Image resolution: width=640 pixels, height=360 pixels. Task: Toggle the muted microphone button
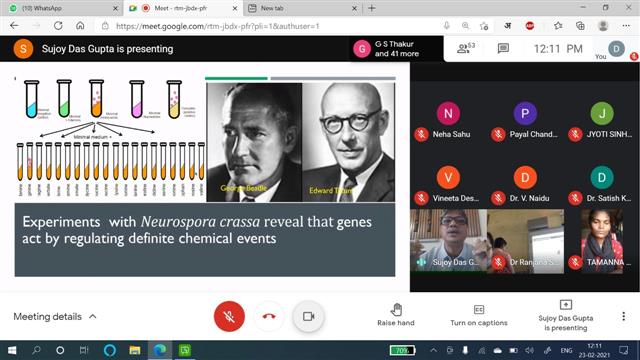(x=229, y=316)
